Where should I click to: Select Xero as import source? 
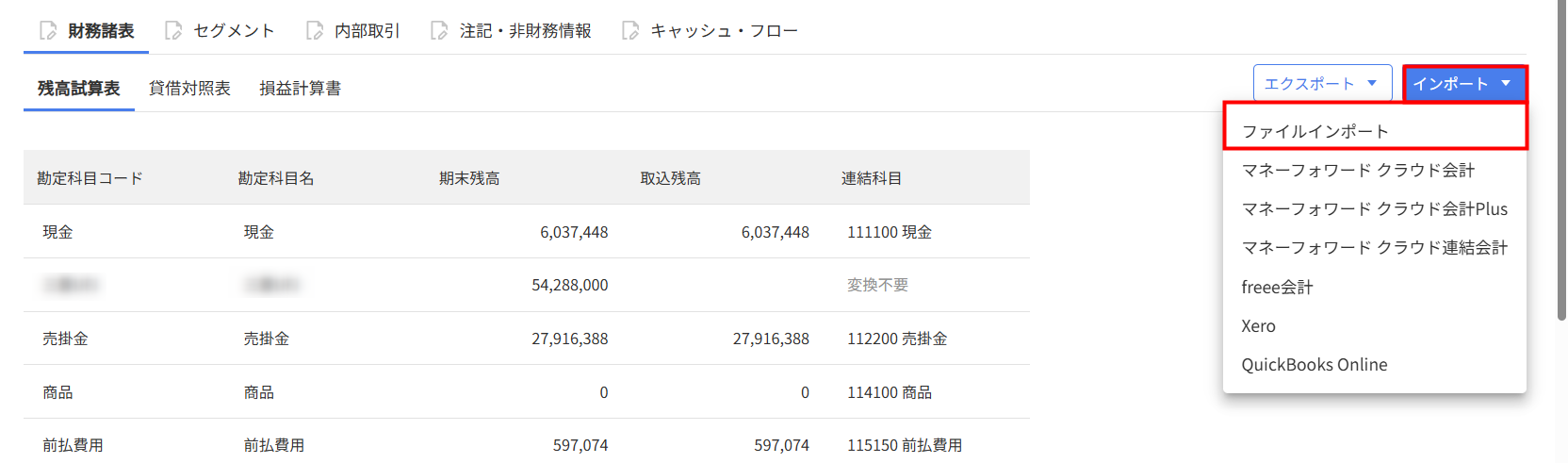[1258, 326]
